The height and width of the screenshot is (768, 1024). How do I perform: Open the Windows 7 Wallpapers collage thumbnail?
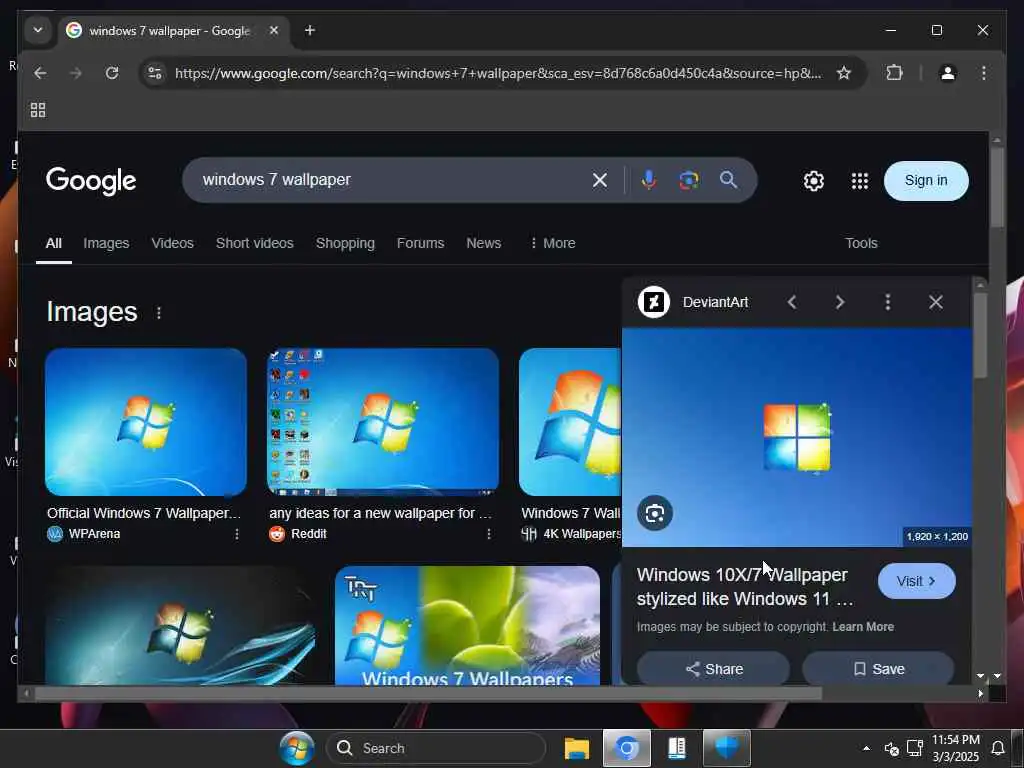pos(467,625)
